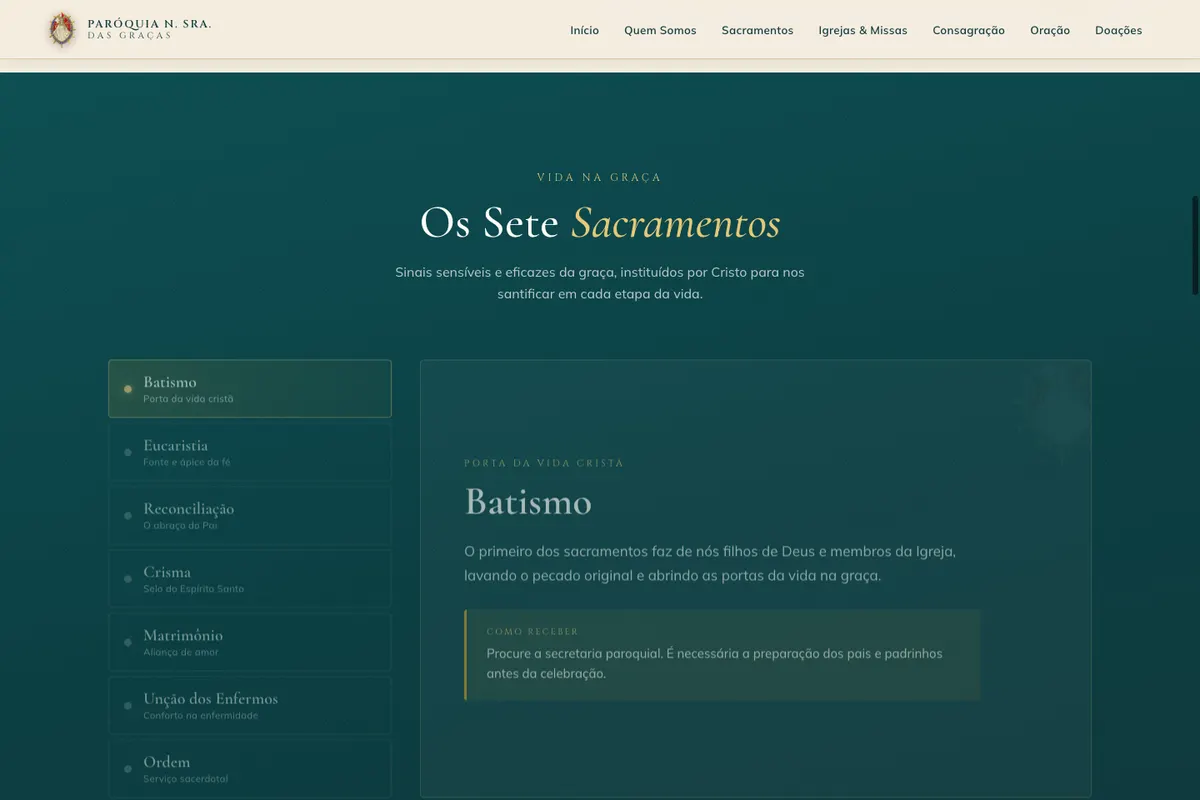The image size is (1200, 800).
Task: Select the Batismo sacrament tab
Action: 250,388
